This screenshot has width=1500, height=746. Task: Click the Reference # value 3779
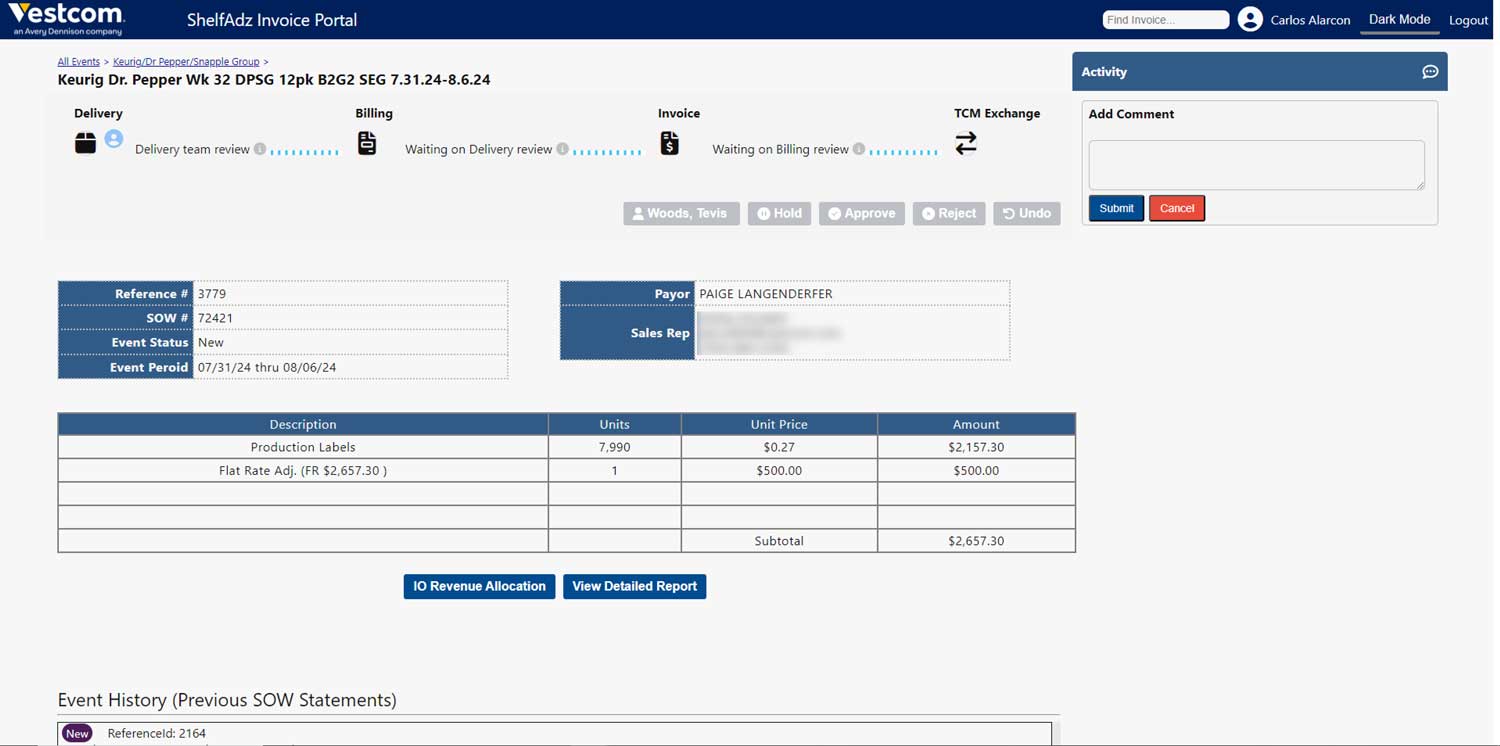[212, 294]
